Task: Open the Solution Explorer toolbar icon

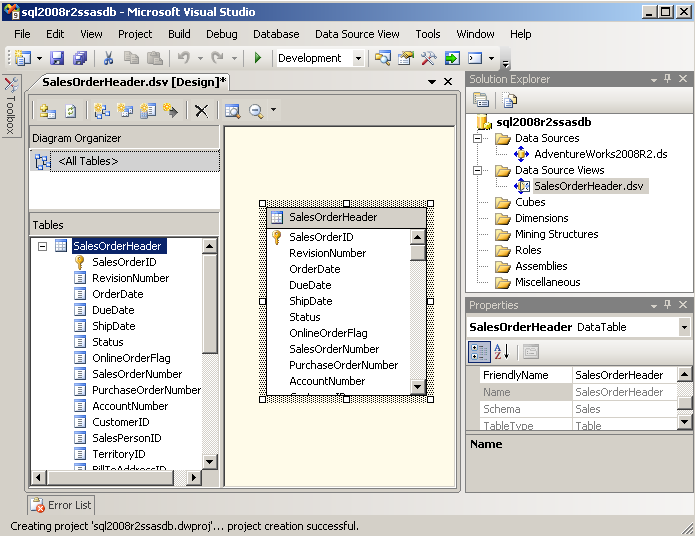Action: (383, 58)
